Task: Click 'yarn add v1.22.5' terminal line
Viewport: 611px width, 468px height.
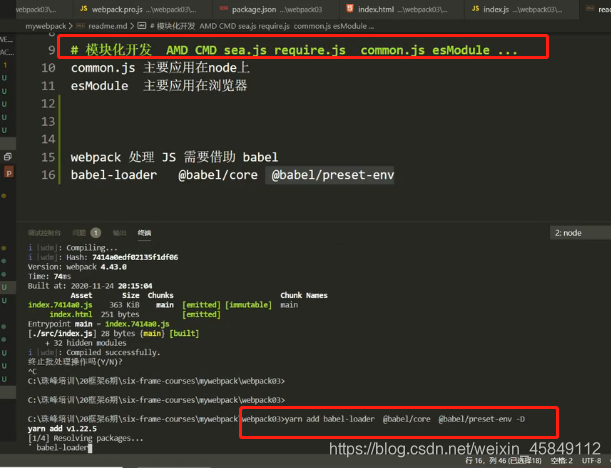Action: click(62, 429)
